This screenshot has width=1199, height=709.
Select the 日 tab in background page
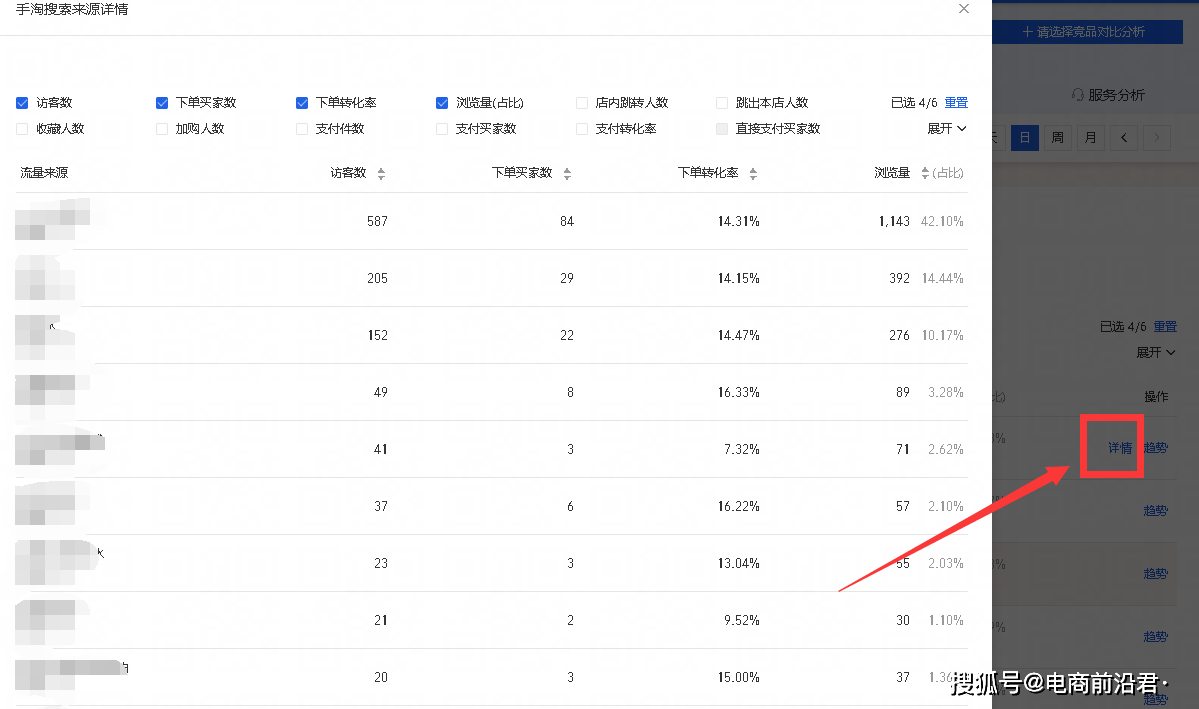1025,138
